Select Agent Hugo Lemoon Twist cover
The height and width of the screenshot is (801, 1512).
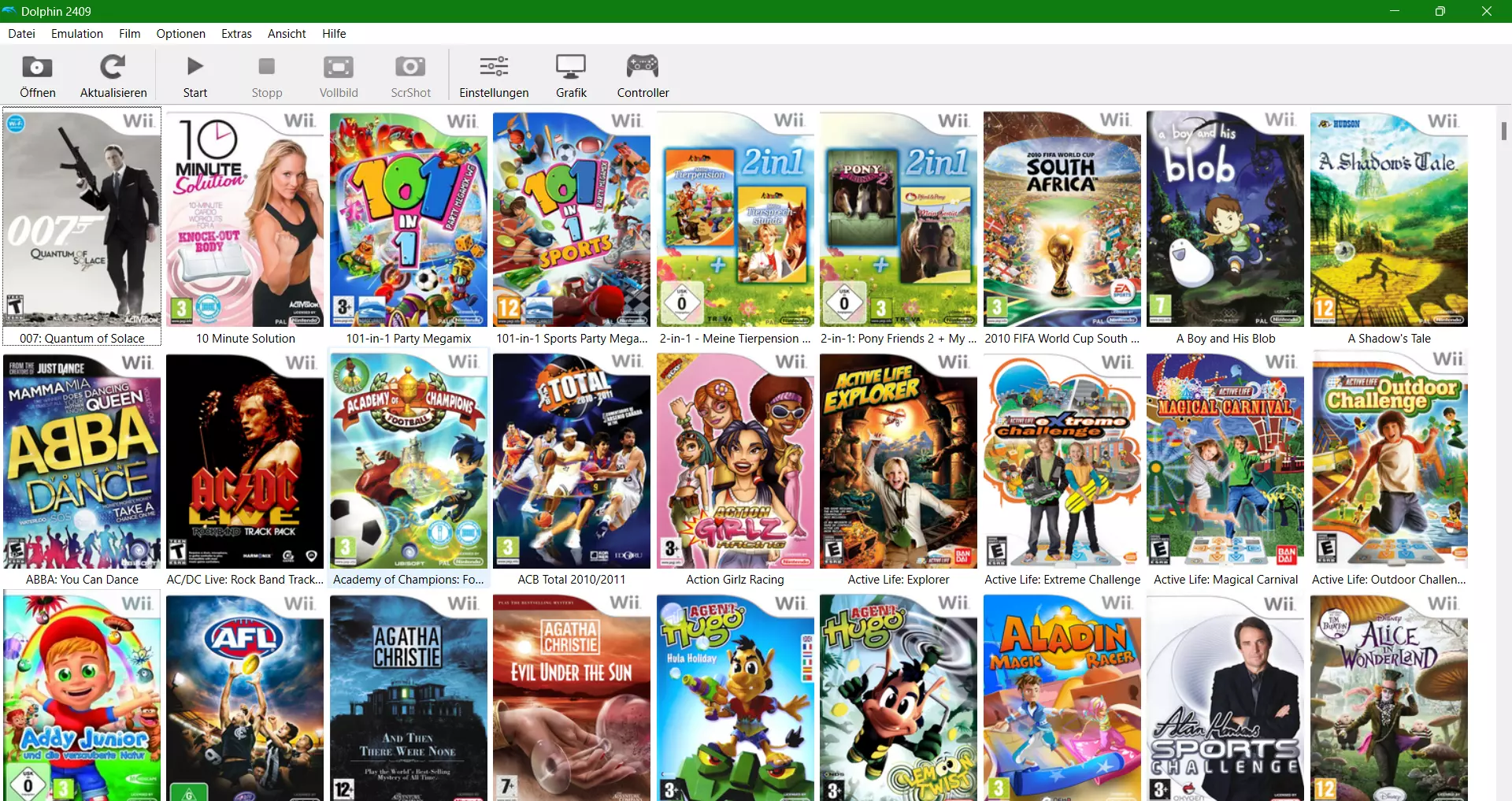(899, 698)
